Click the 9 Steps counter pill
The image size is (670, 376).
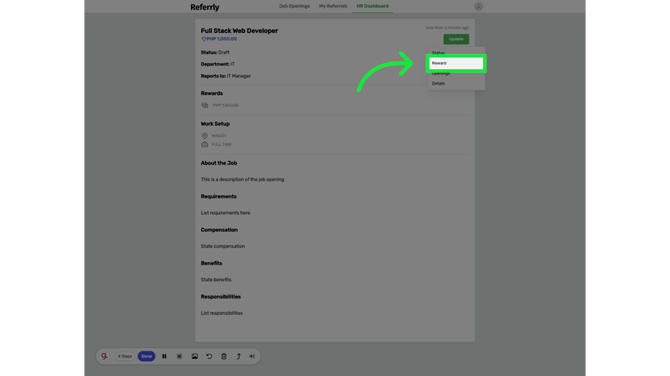[125, 356]
